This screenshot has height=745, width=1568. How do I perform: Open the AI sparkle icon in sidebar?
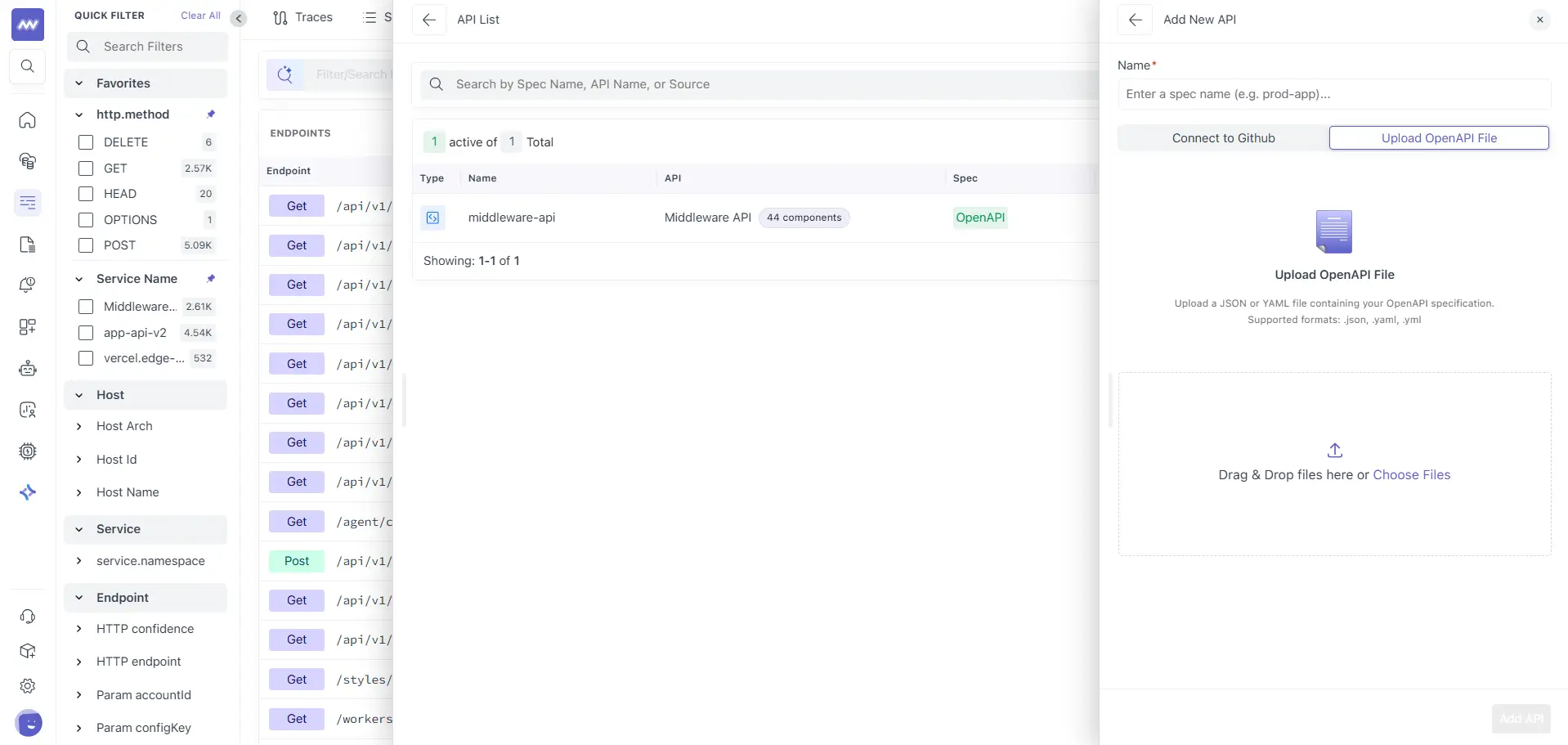click(x=28, y=492)
